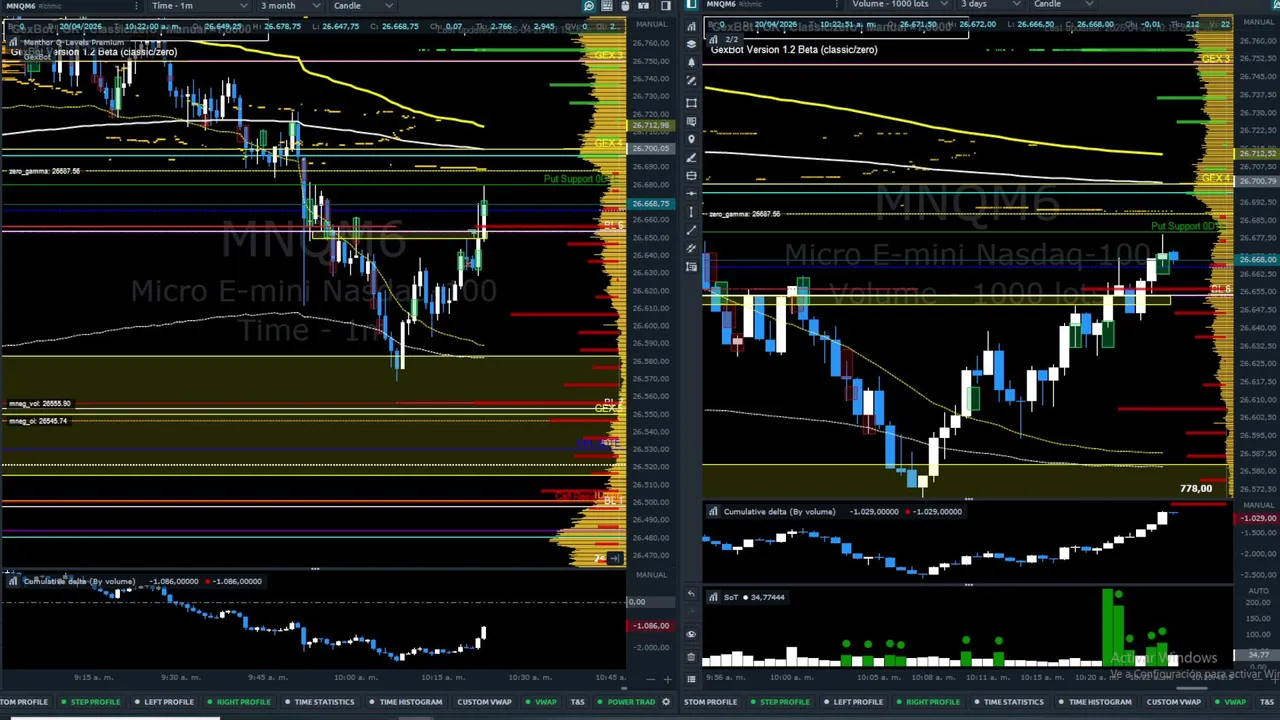The height and width of the screenshot is (720, 1280).
Task: Toggle TIME HISTOGRAM in right chart
Action: click(x=1094, y=702)
